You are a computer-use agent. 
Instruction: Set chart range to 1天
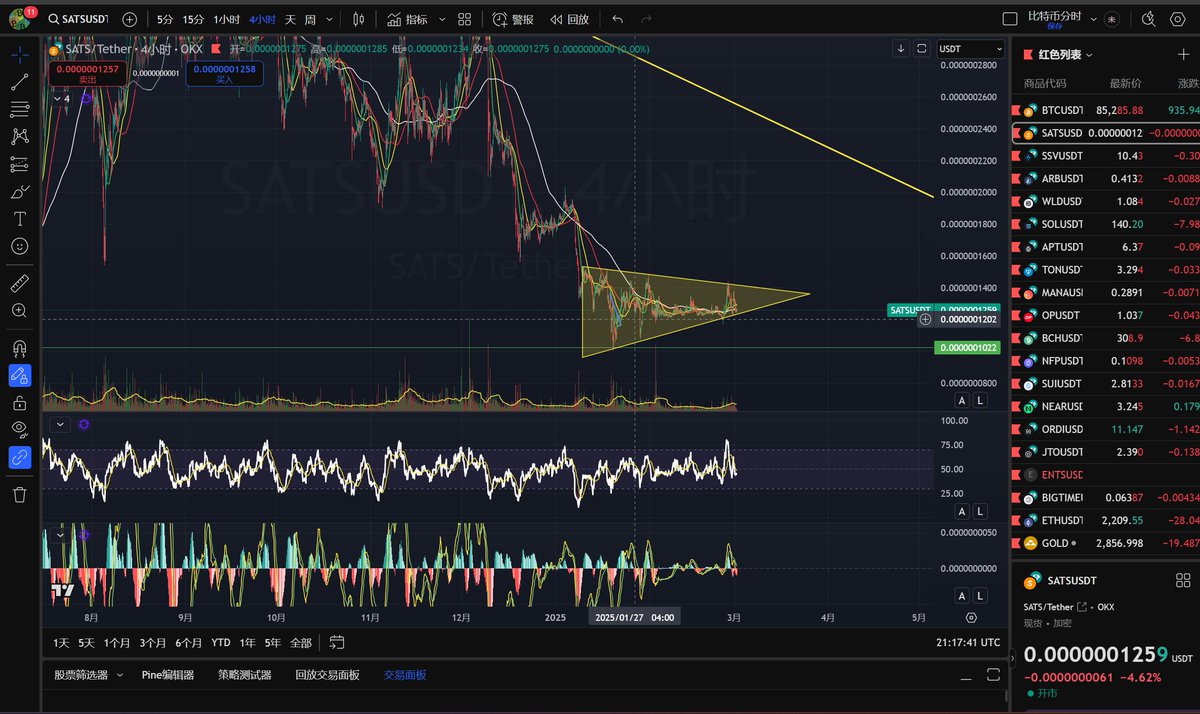(x=61, y=642)
